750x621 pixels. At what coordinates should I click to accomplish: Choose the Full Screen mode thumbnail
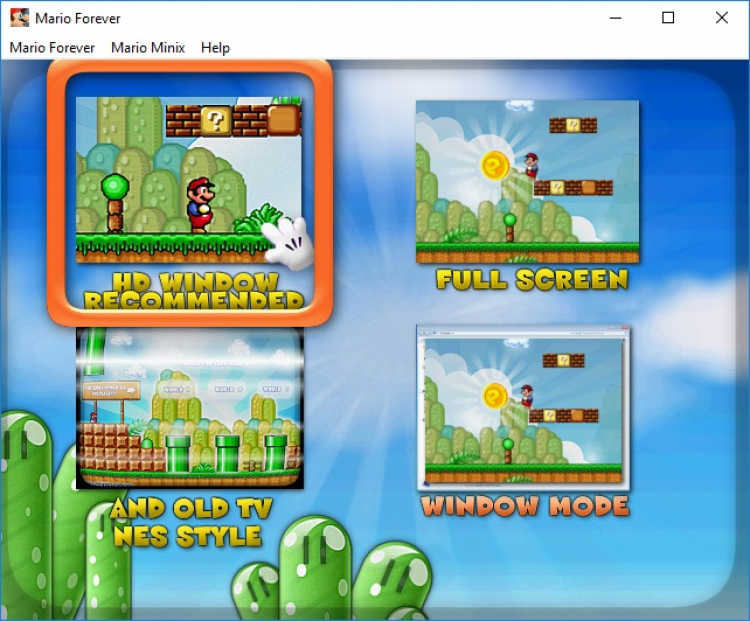(x=527, y=182)
